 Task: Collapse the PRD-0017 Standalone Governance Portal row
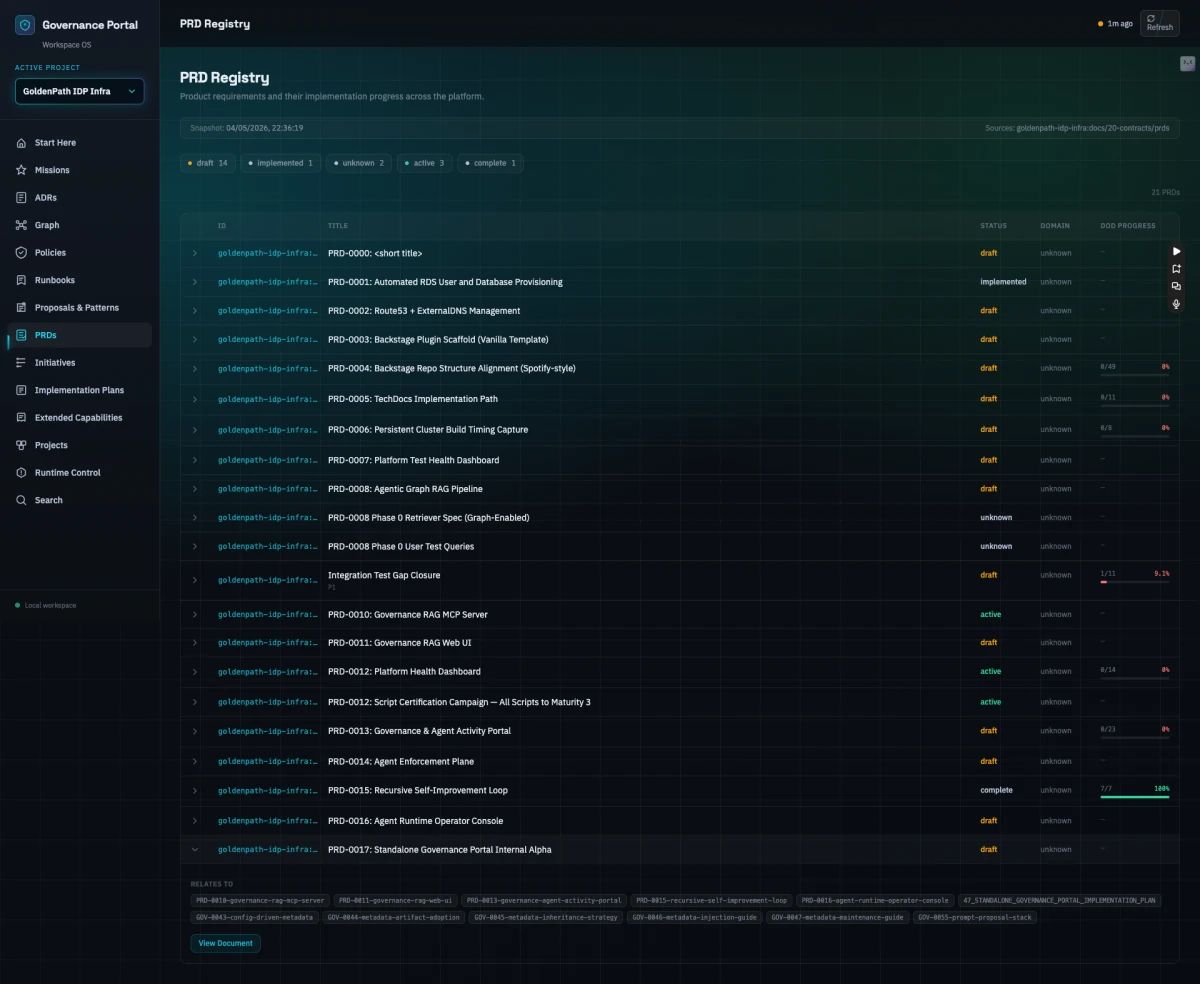195,850
